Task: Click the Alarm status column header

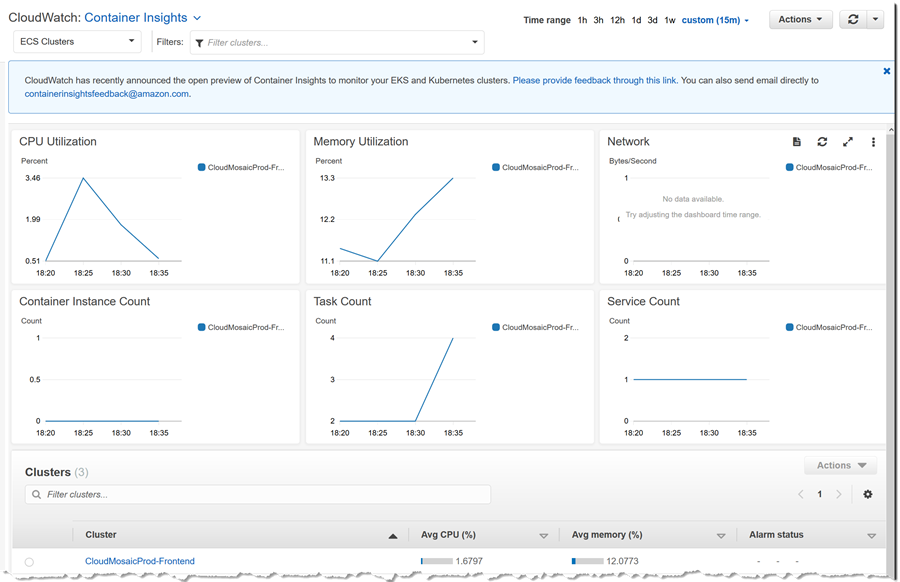Action: [776, 534]
